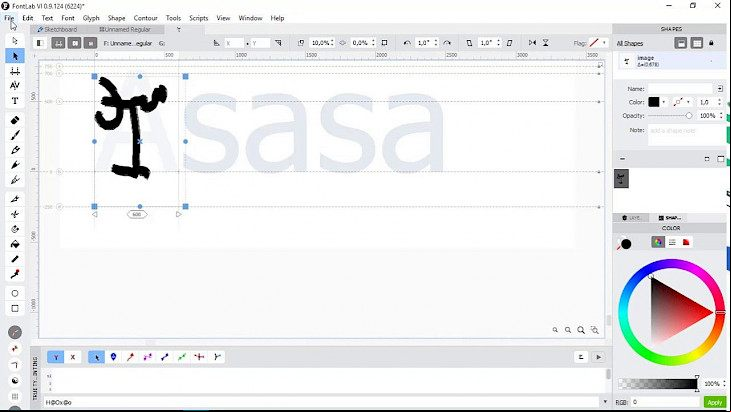731x412 pixels.
Task: Select the Knife tool
Action: (15, 199)
